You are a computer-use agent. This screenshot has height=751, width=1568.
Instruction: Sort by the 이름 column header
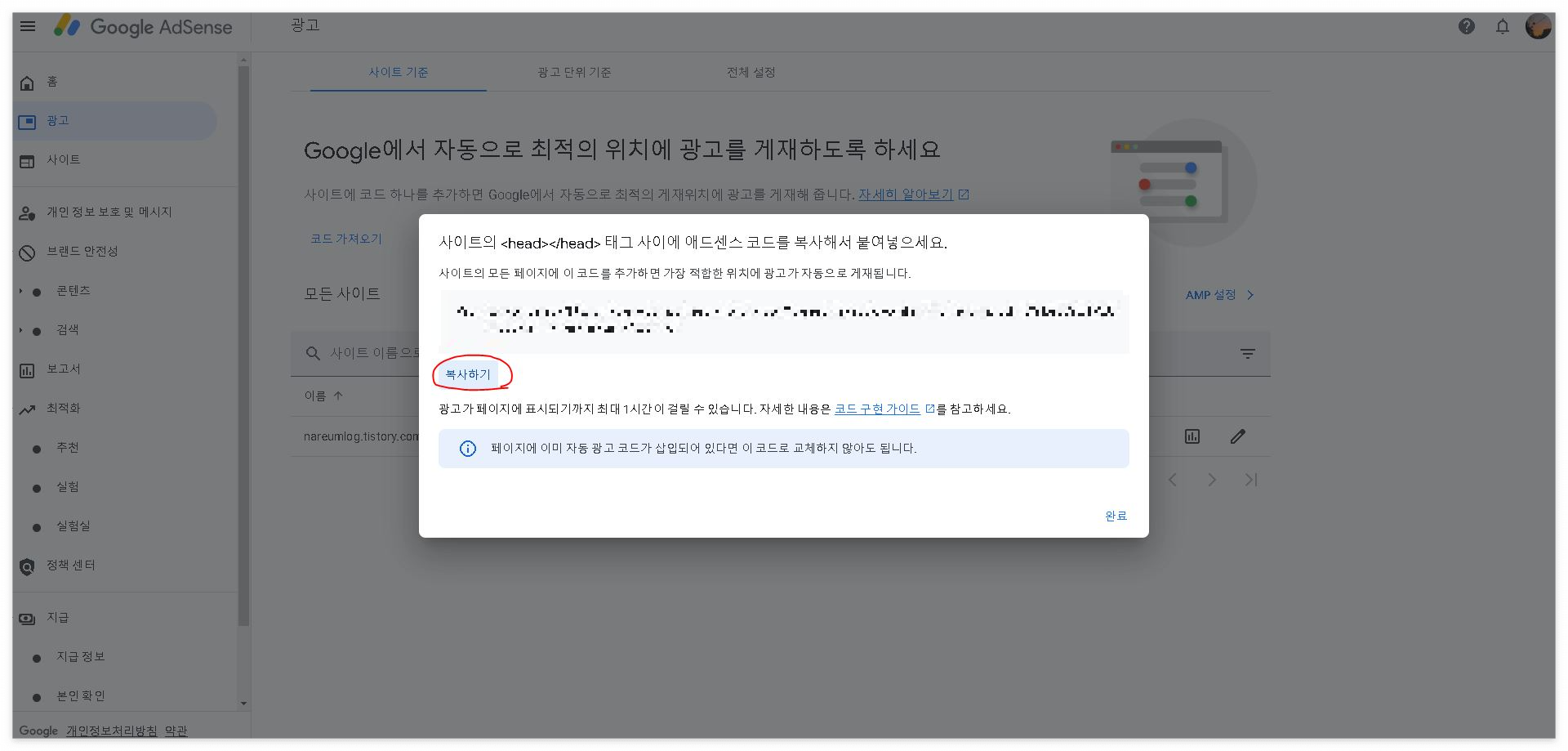[323, 396]
